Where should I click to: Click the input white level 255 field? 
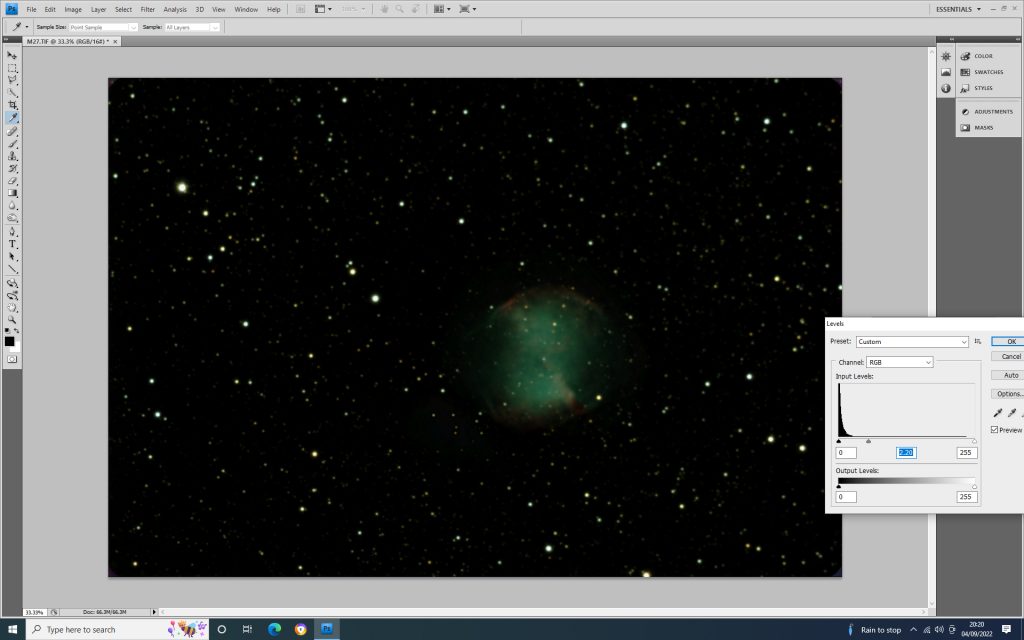(x=967, y=453)
